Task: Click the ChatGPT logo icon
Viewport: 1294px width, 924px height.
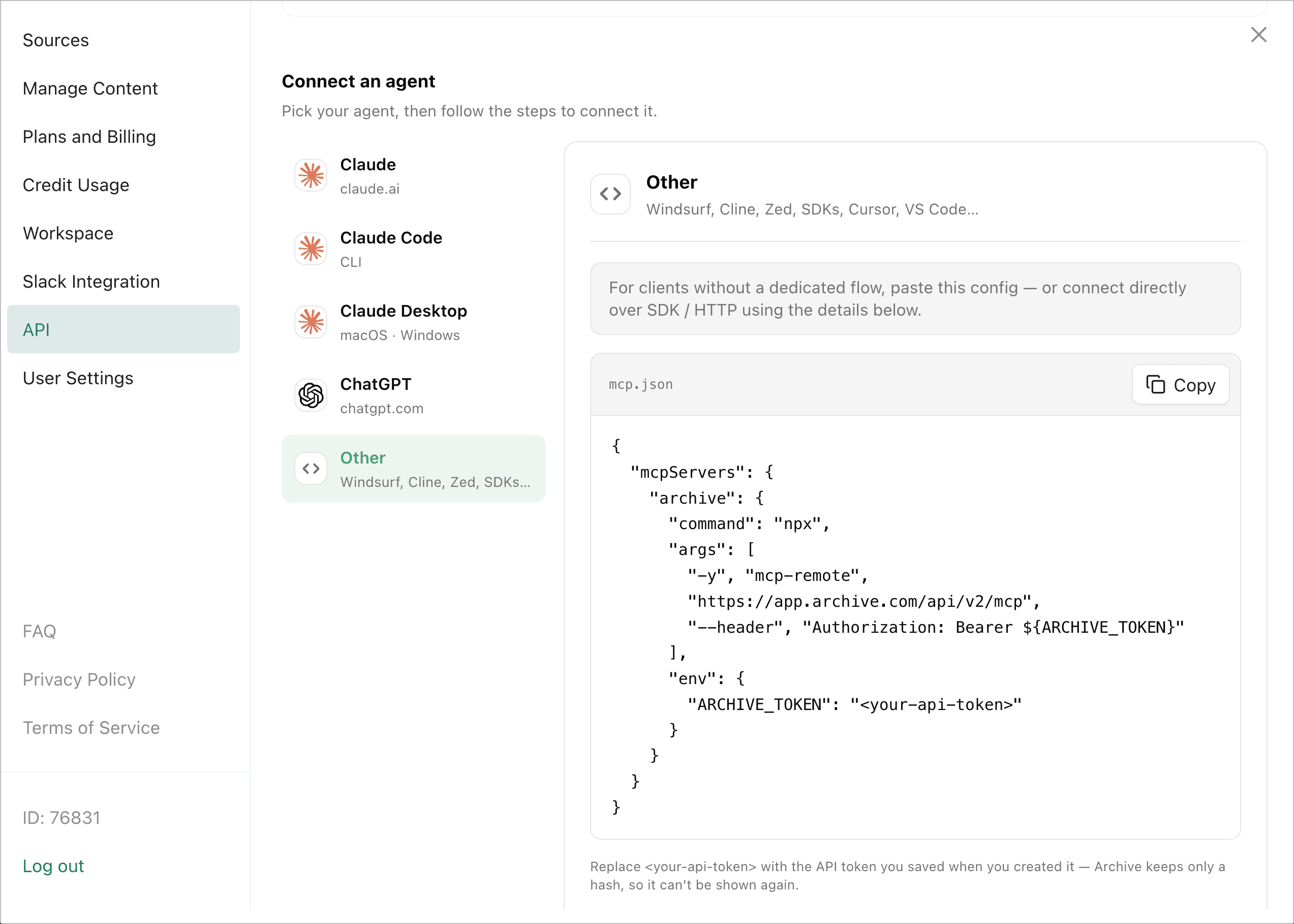Action: click(x=311, y=395)
